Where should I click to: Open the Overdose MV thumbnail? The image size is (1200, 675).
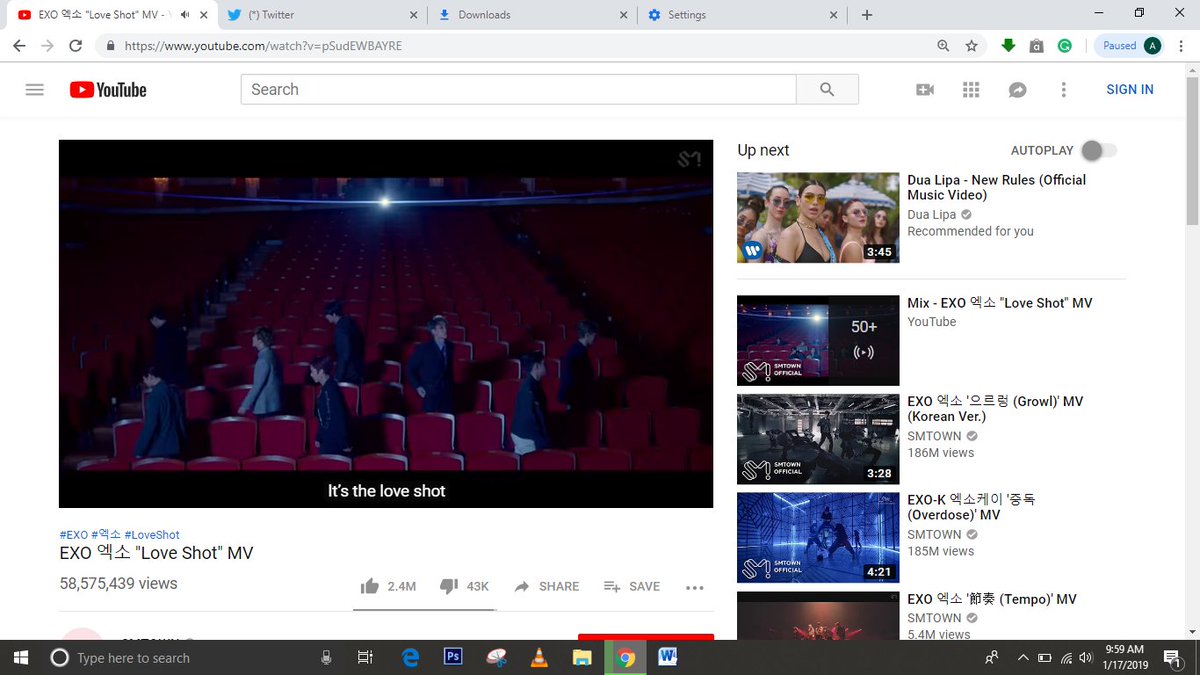tap(818, 538)
